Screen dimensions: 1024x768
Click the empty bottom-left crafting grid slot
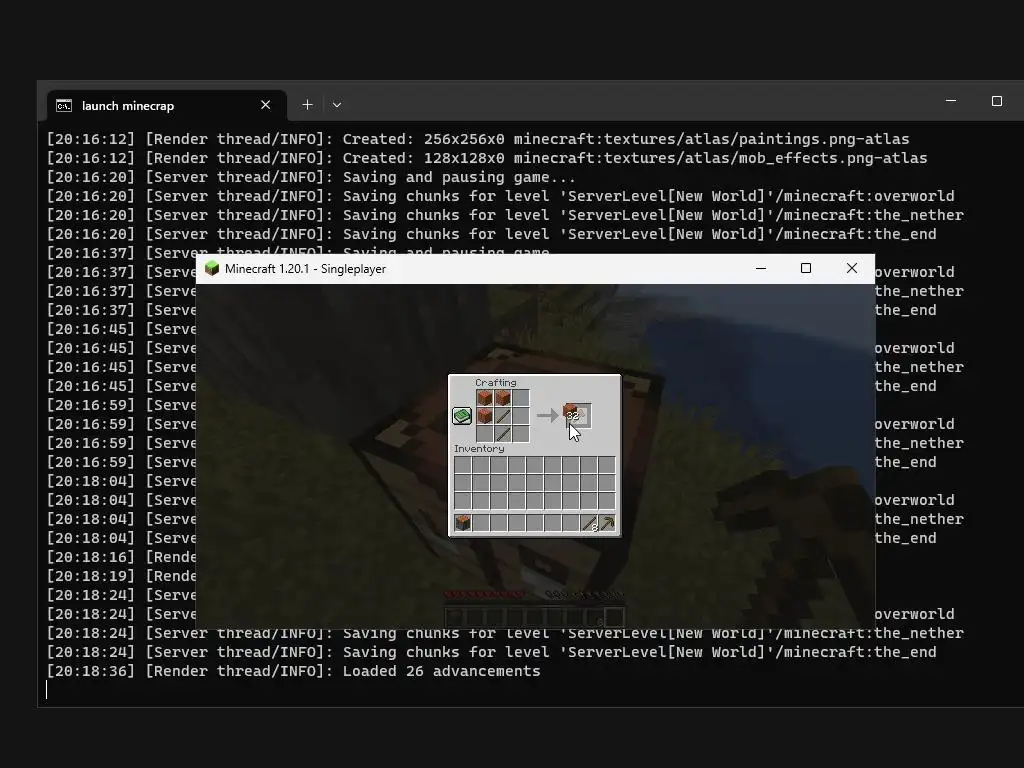[x=484, y=434]
